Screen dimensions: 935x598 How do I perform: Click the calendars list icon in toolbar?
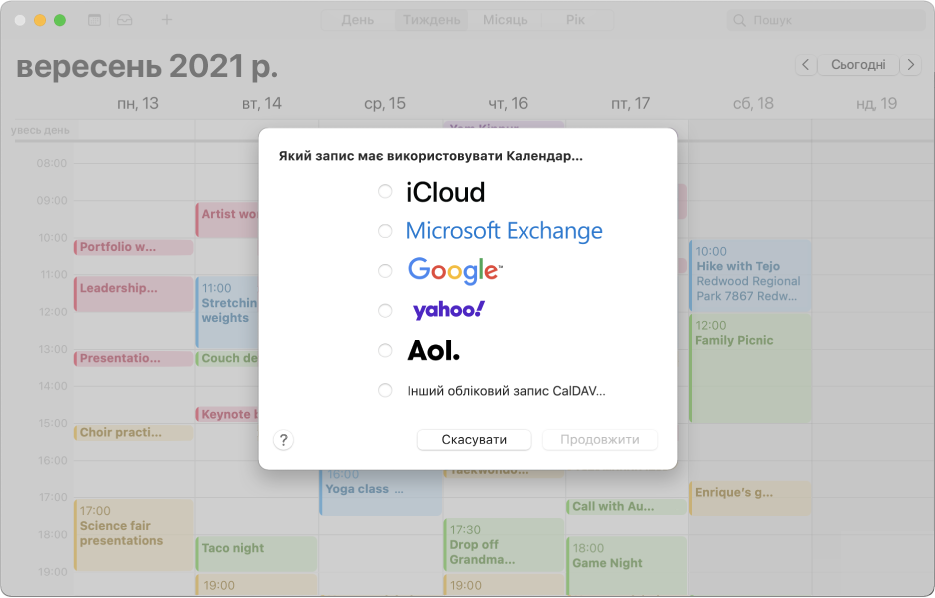point(94,20)
